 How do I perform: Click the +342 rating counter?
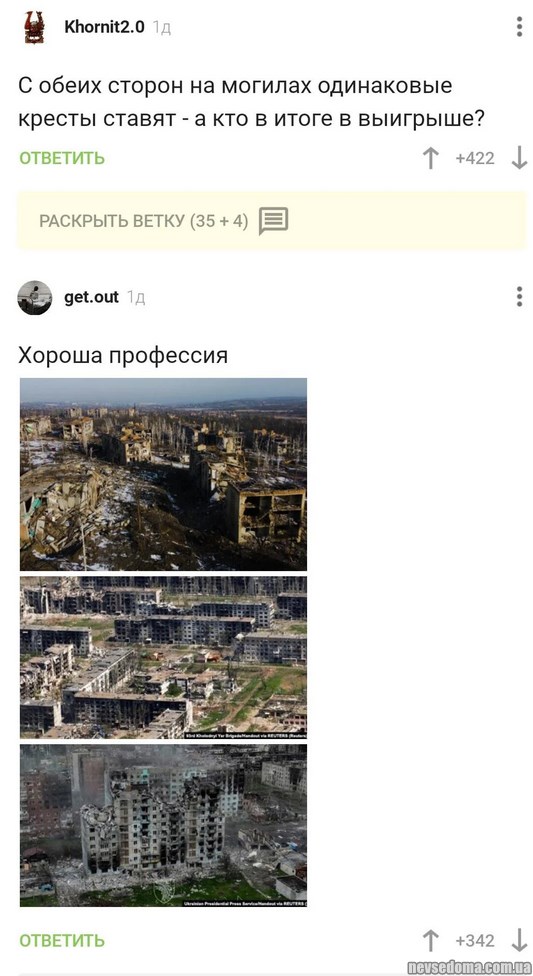[x=475, y=941]
